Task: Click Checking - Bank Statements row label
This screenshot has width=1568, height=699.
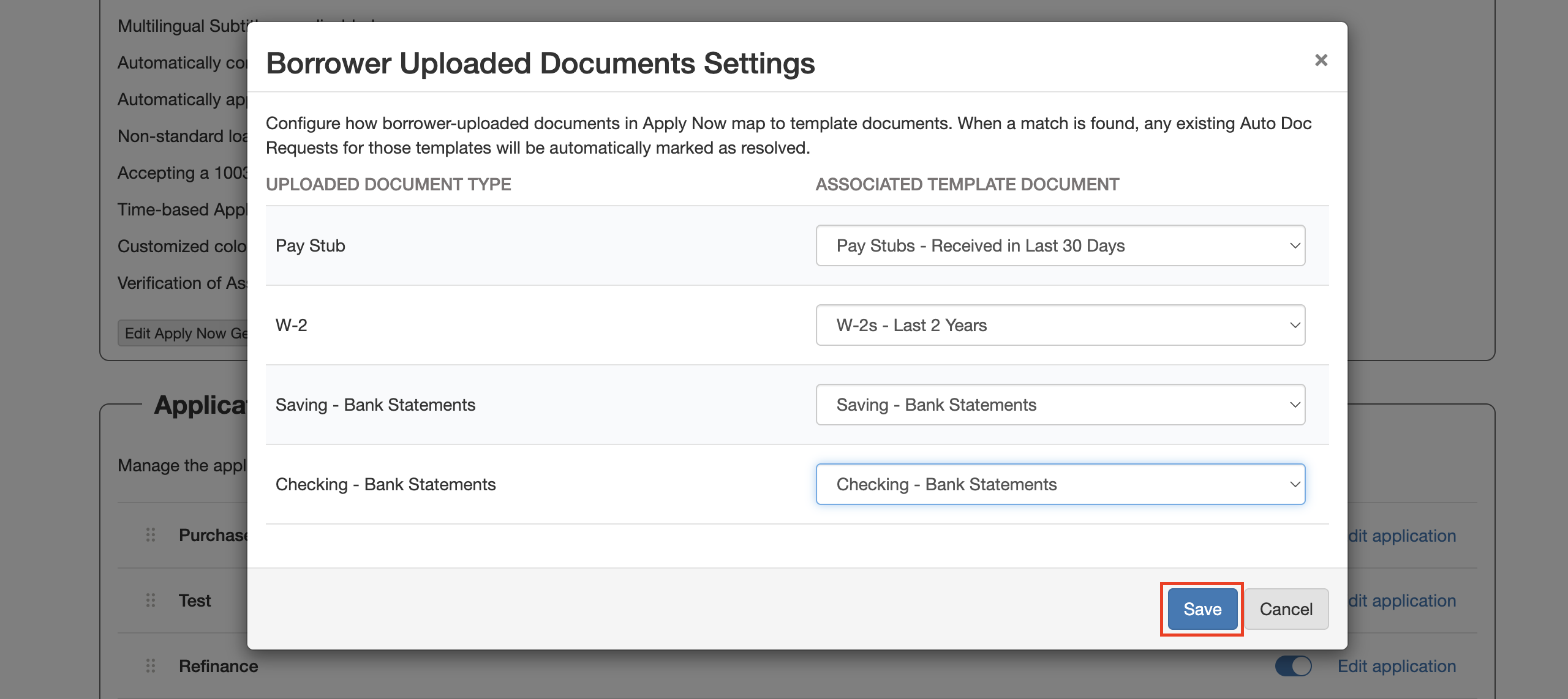Action: [x=385, y=484]
